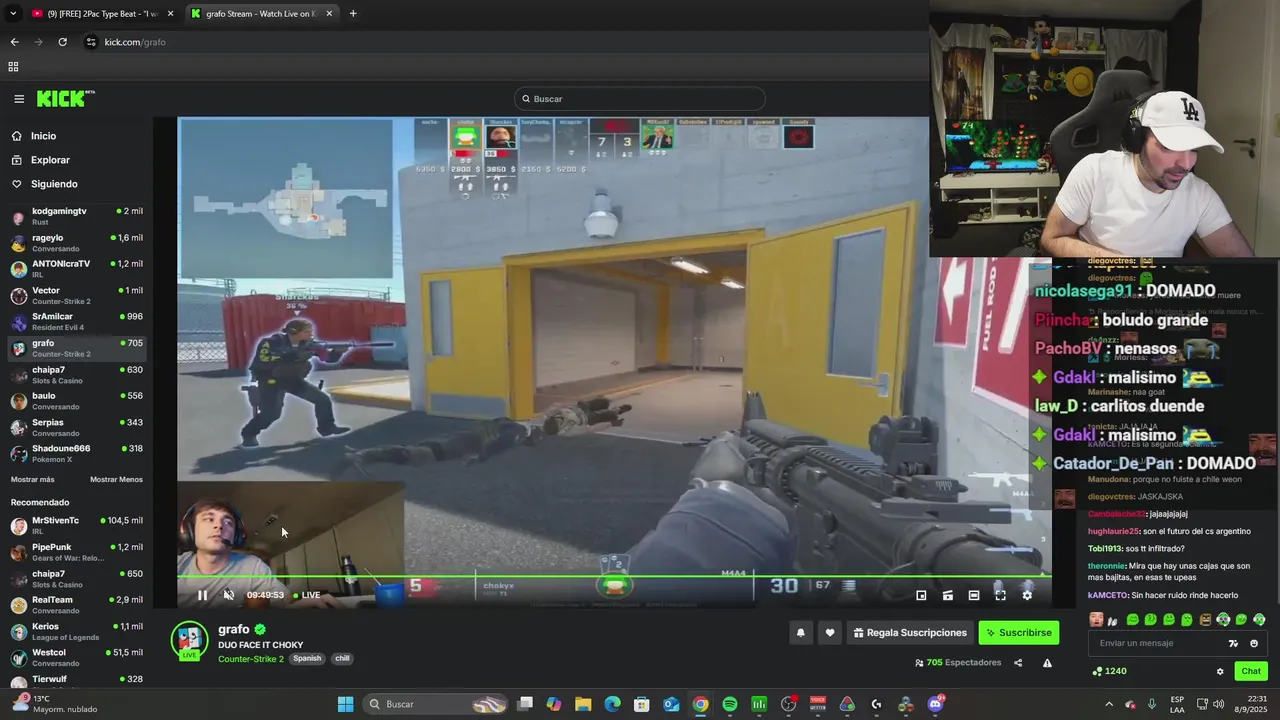Open chat settings gear

(1220, 671)
